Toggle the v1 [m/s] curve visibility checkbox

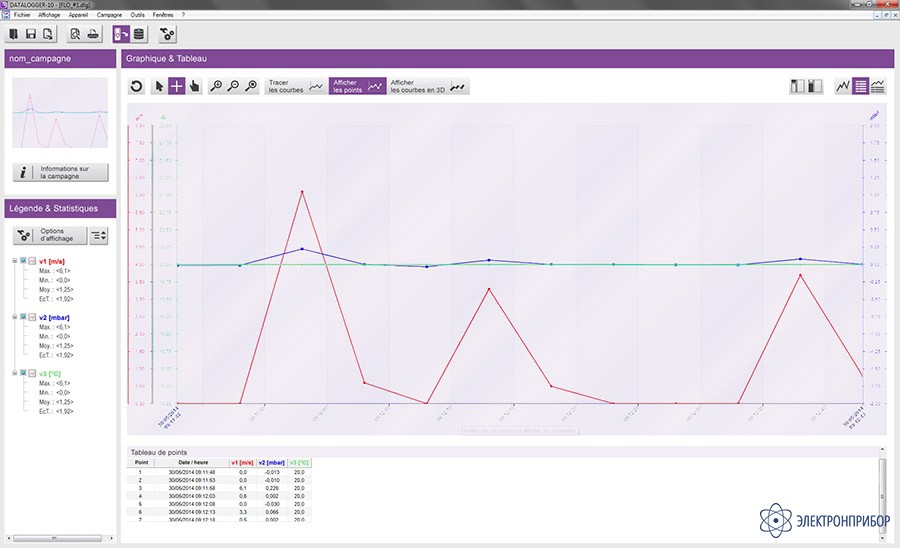tap(24, 261)
